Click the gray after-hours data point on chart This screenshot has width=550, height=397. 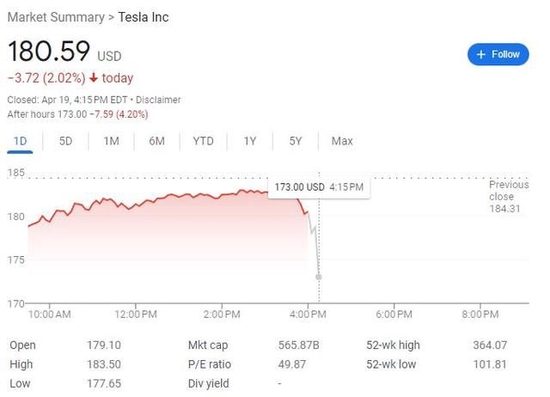tap(318, 277)
